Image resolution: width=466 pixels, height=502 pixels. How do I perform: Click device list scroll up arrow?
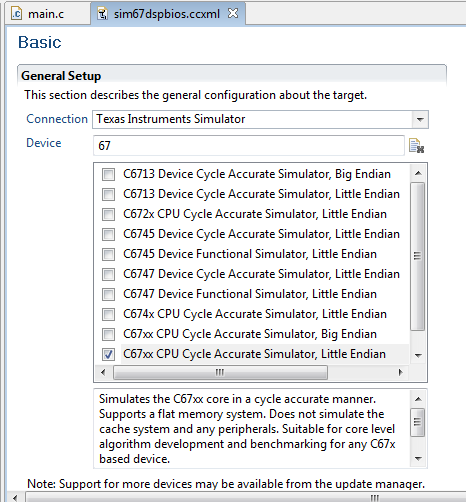tap(418, 173)
